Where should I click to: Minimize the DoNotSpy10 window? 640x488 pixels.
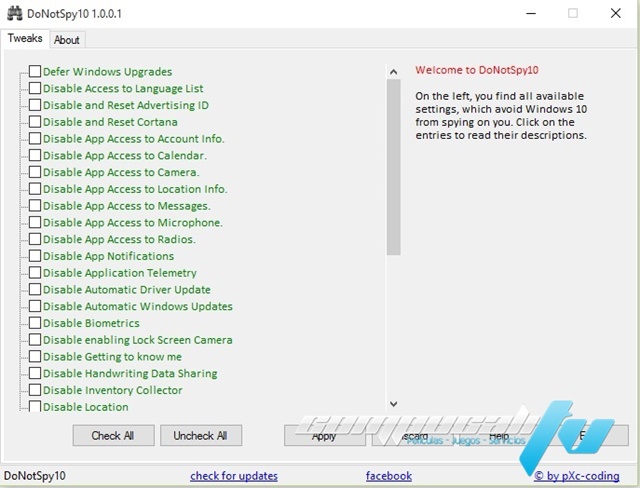(531, 13)
